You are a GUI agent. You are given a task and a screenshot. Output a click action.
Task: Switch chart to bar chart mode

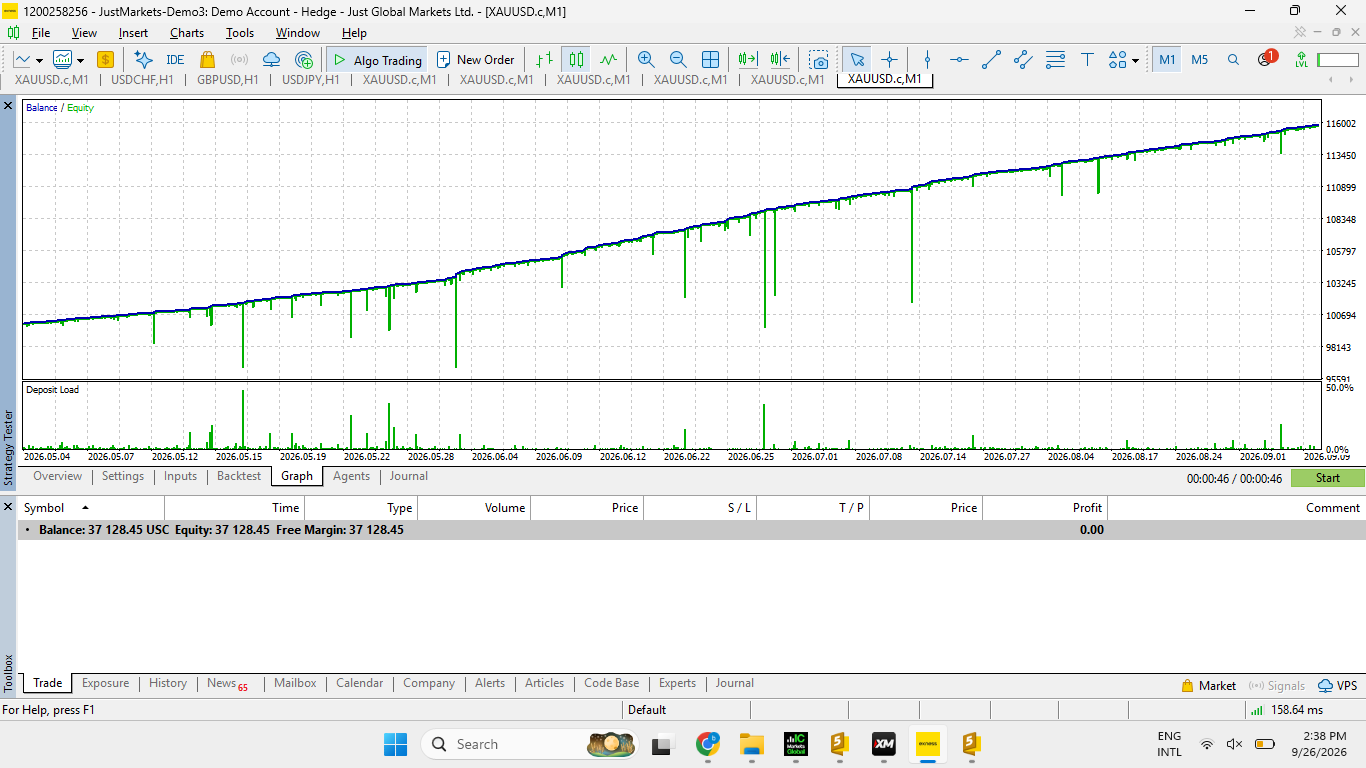[x=543, y=60]
